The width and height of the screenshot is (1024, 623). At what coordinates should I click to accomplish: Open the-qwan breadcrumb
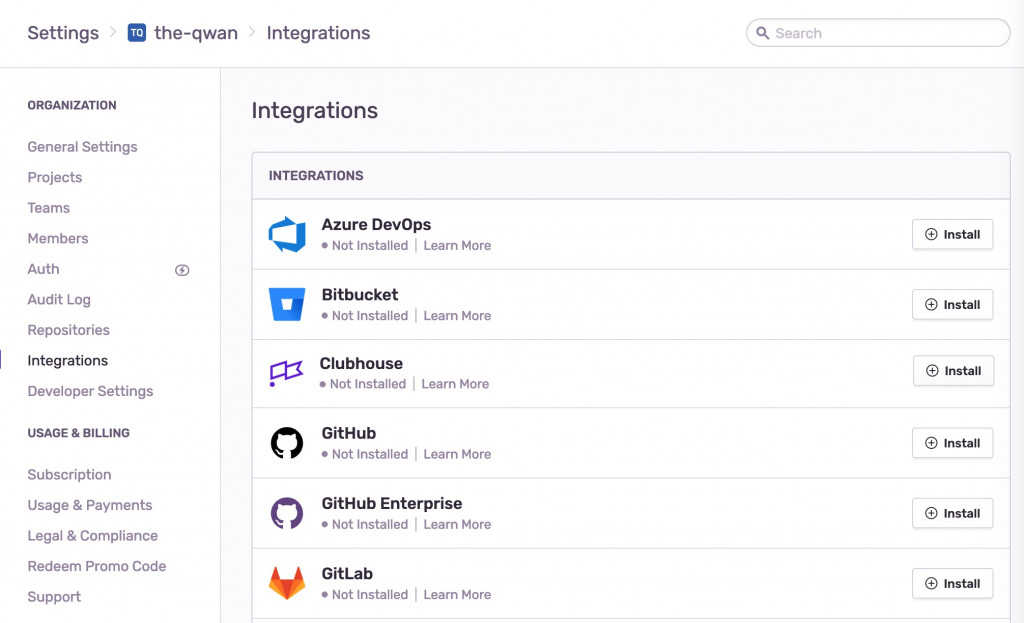tap(196, 33)
